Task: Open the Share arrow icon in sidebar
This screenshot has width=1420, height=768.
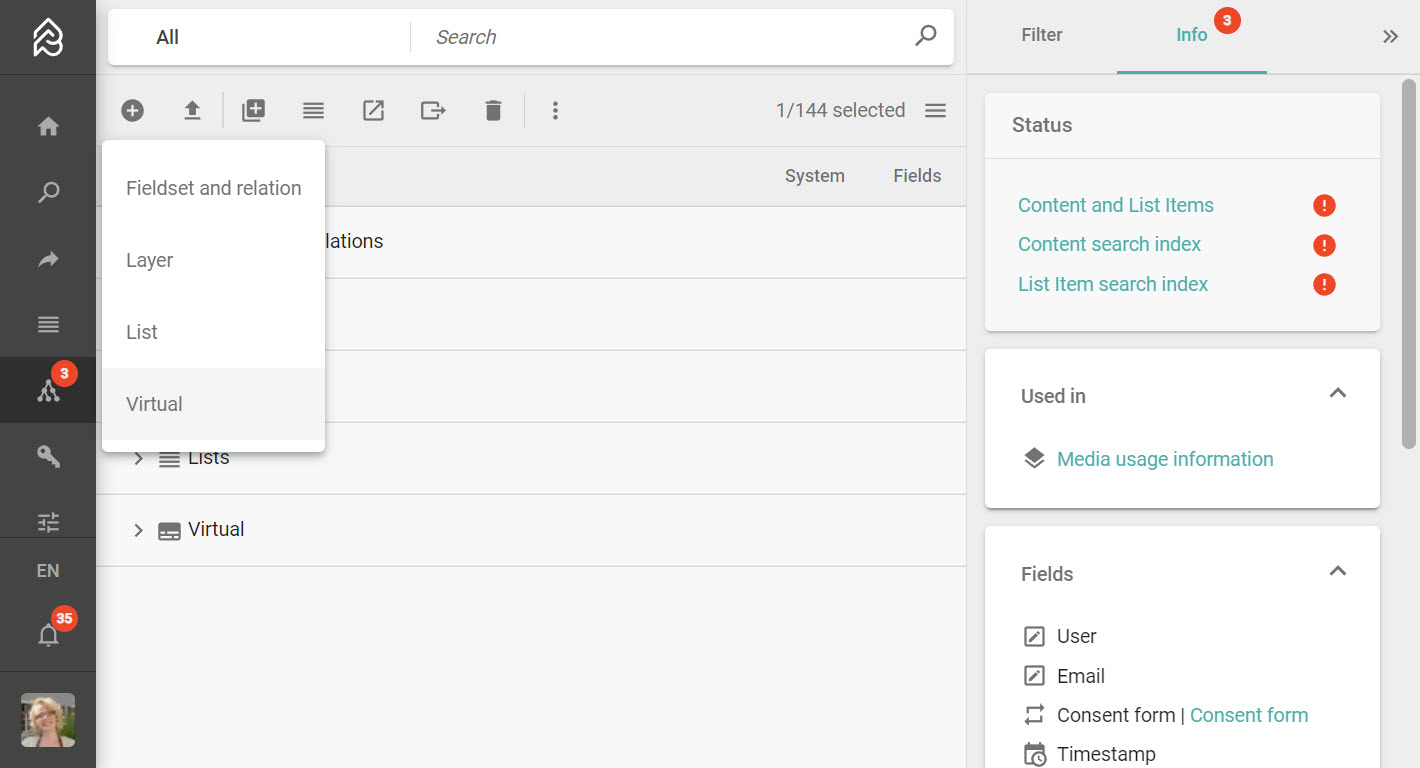Action: pyautogui.click(x=48, y=260)
